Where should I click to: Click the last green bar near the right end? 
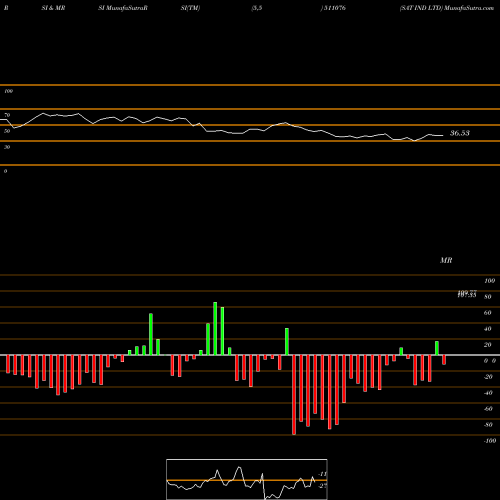pyautogui.click(x=437, y=348)
